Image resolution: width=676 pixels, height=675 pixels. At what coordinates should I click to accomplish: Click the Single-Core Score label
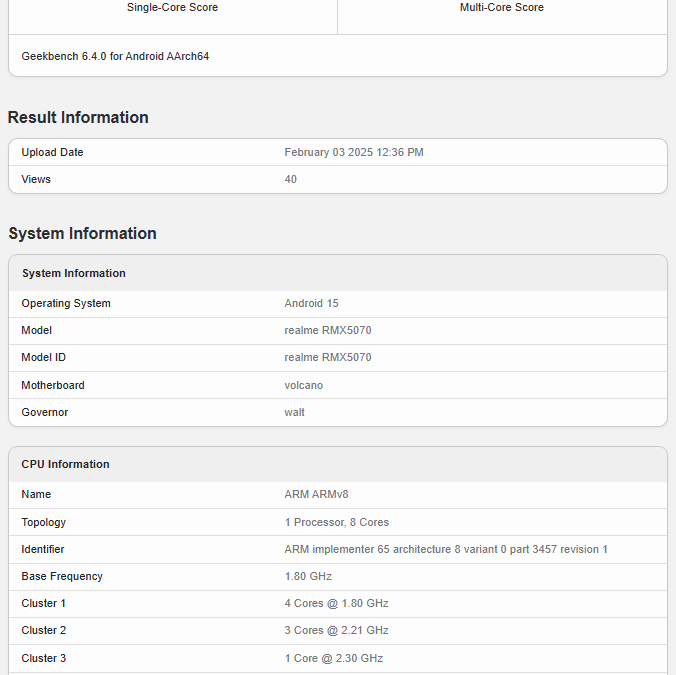click(172, 7)
